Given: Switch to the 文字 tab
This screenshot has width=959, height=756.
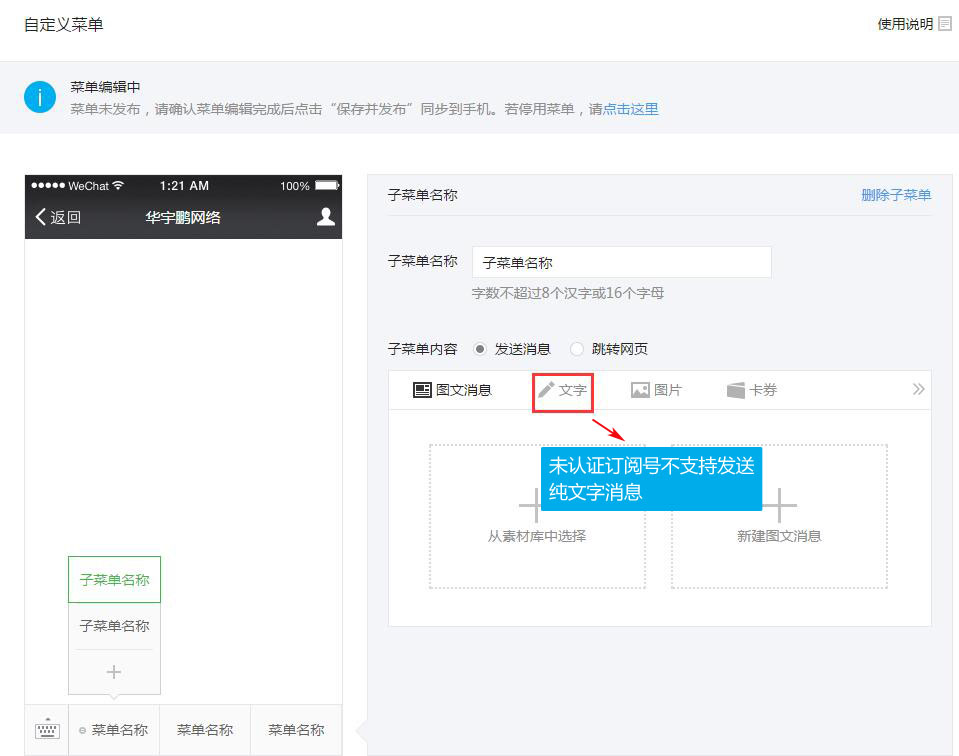Looking at the screenshot, I should (x=563, y=390).
